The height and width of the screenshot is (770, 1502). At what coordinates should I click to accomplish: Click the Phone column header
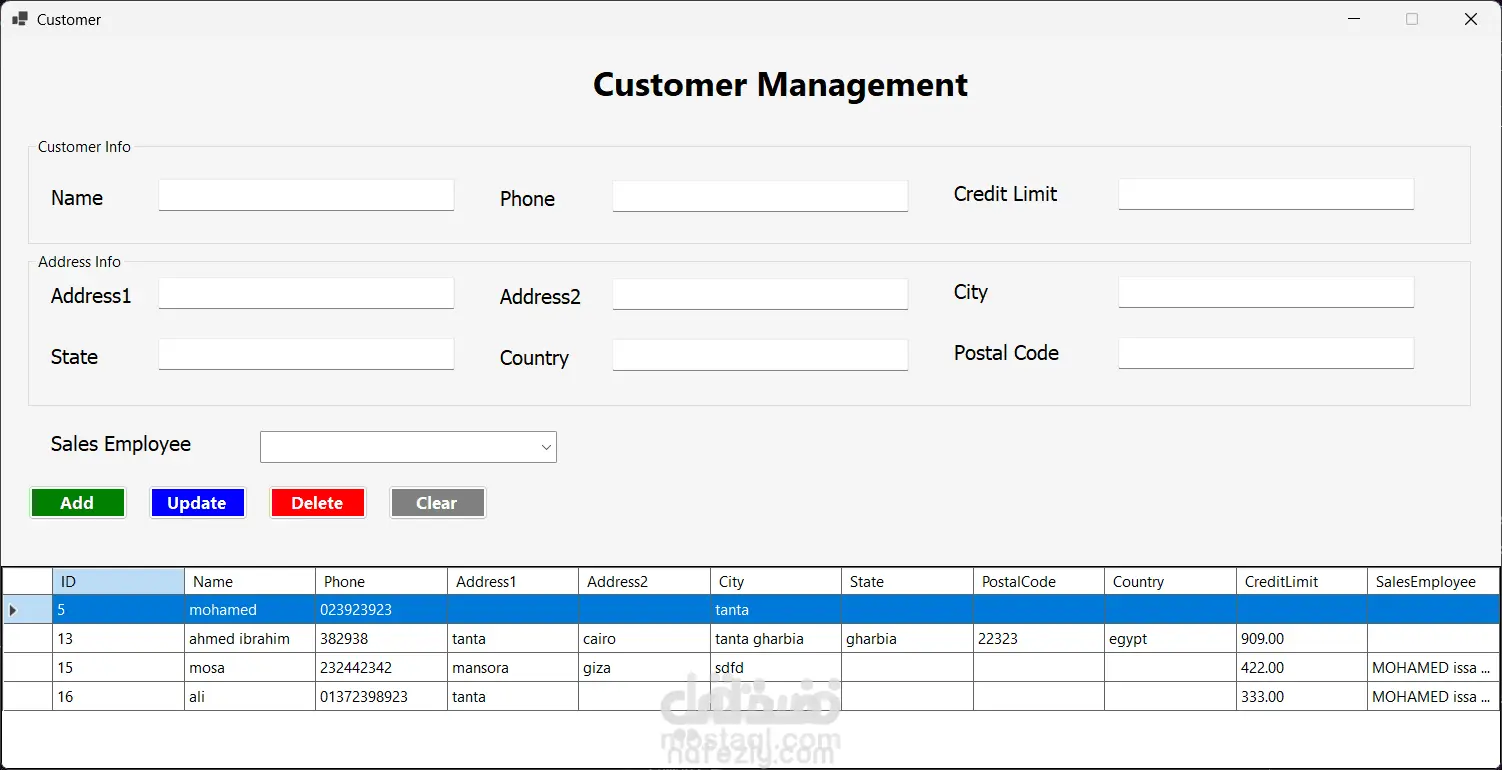(x=381, y=581)
